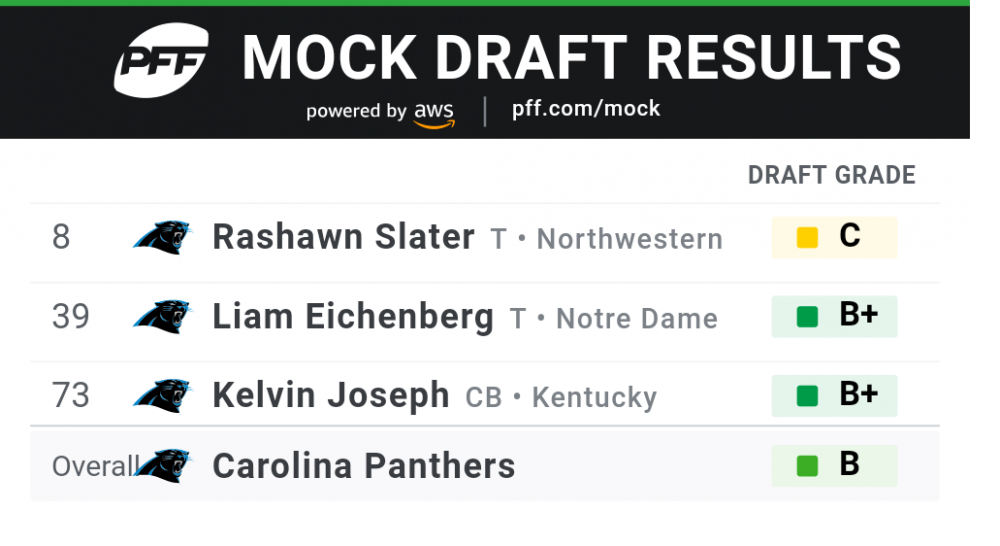Click Panthers logo in Overall row
Viewport: 1000px width, 546px height.
[164, 465]
